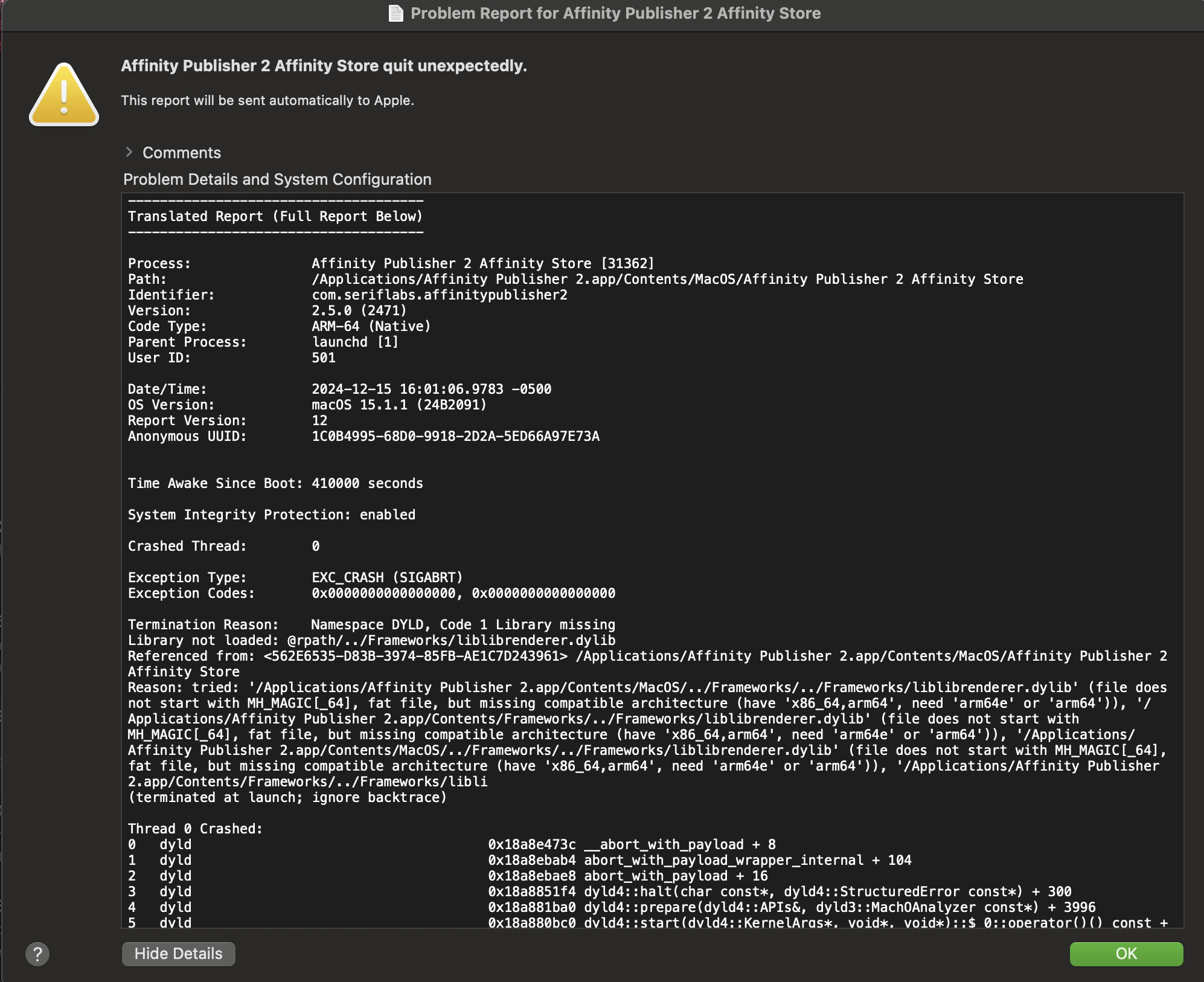Click 'This report will be sent automatically to Apple.'
The width and height of the screenshot is (1204, 982).
[x=267, y=100]
